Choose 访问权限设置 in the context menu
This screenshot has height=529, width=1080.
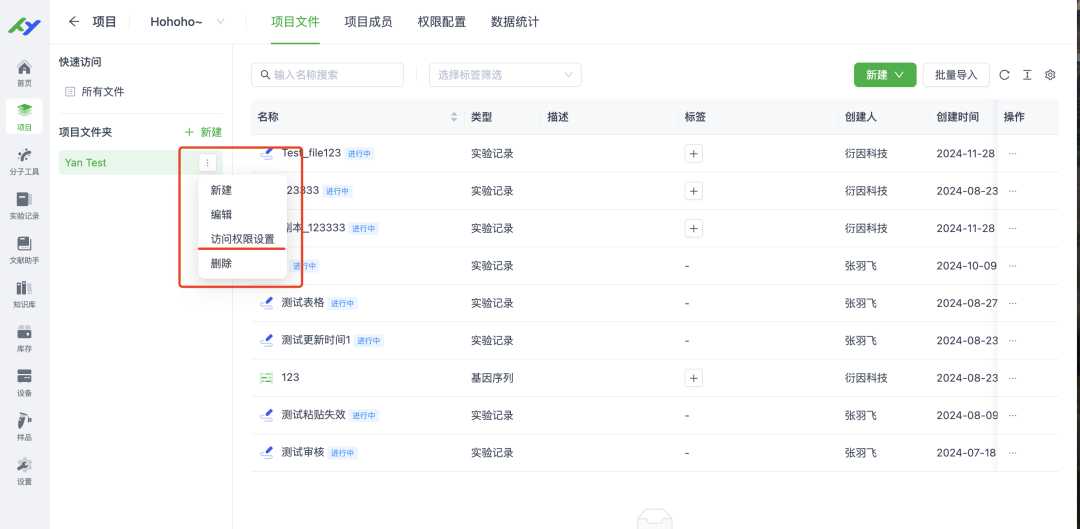pos(242,239)
